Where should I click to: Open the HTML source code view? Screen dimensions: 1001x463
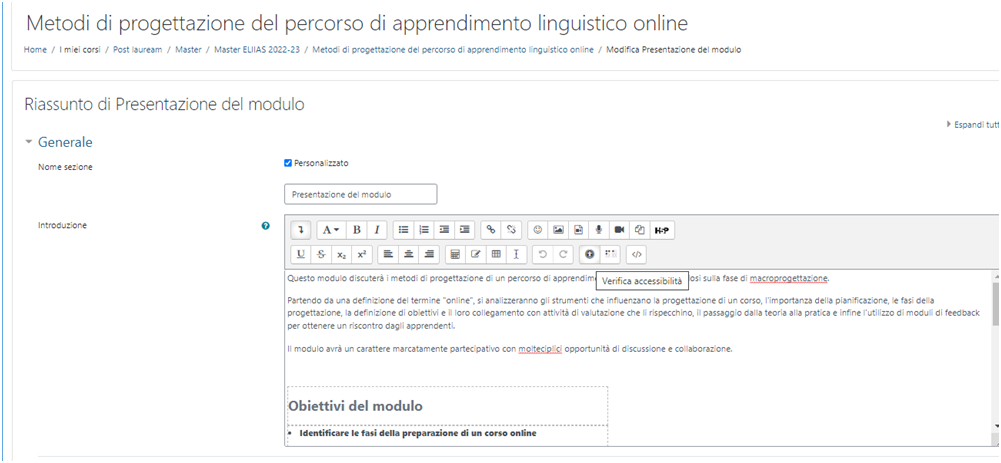tap(635, 254)
